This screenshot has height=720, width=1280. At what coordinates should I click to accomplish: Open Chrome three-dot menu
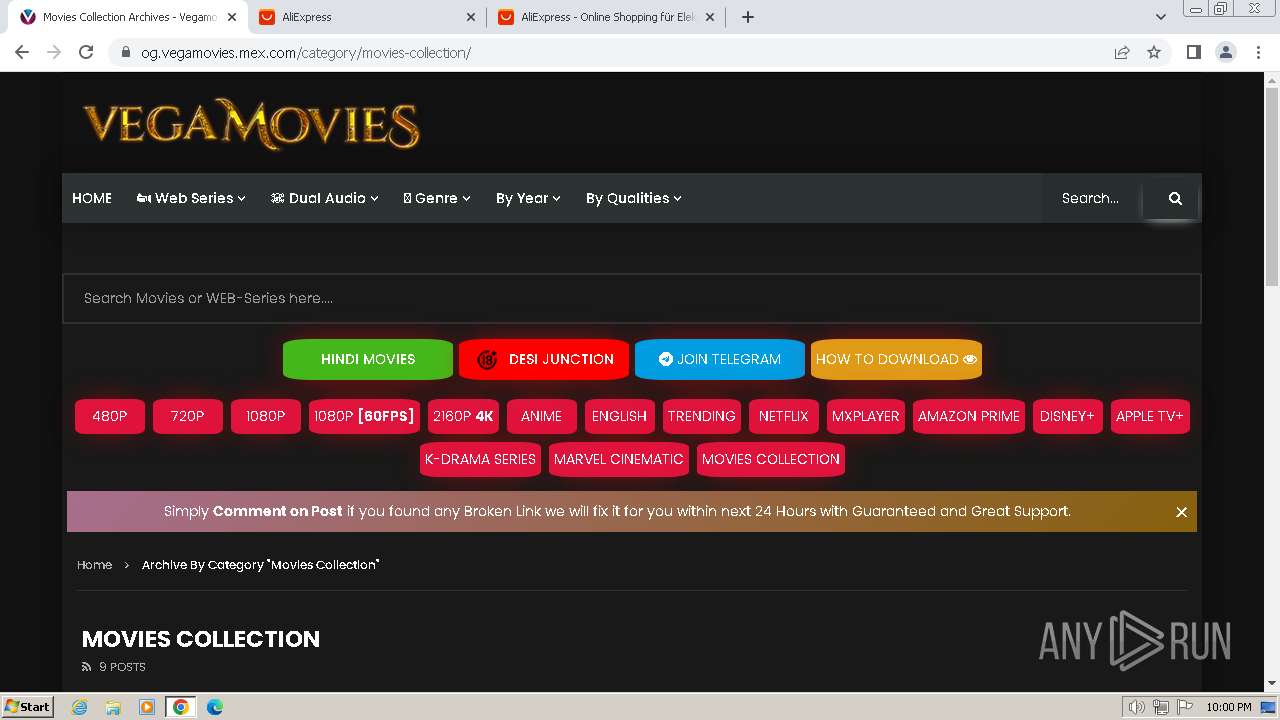click(x=1258, y=53)
